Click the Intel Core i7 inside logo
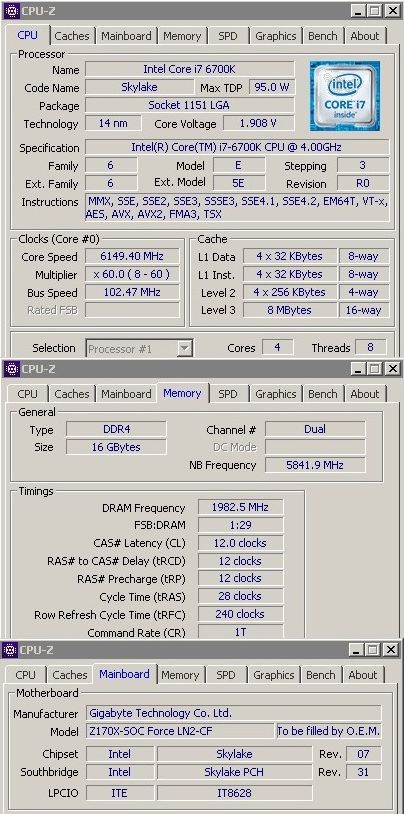404x814 pixels. coord(345,96)
